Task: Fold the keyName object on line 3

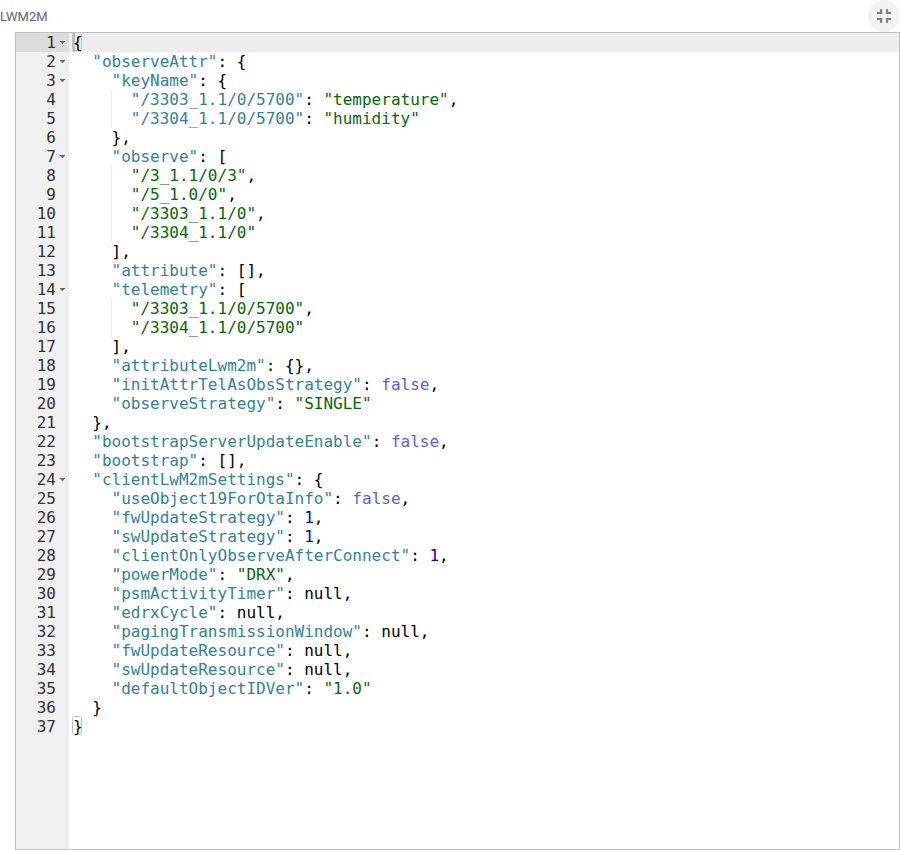Action: 63,80
